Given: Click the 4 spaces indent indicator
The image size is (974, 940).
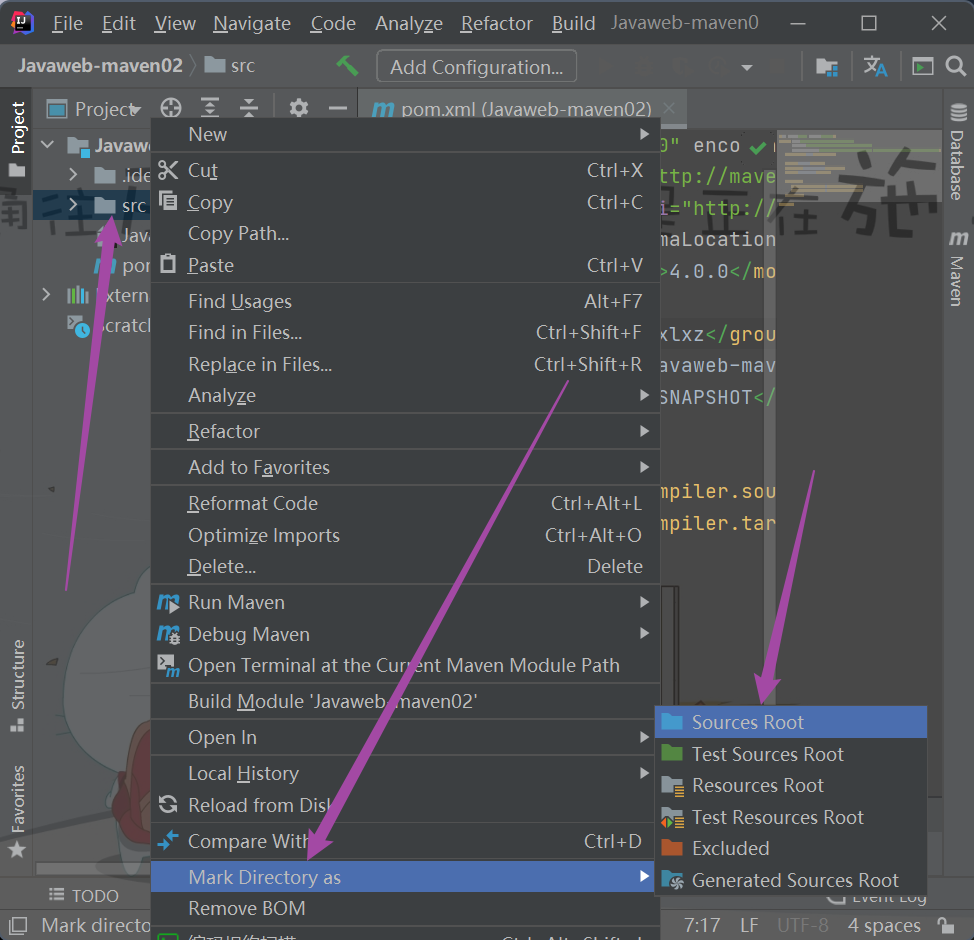Looking at the screenshot, I should pos(884,925).
